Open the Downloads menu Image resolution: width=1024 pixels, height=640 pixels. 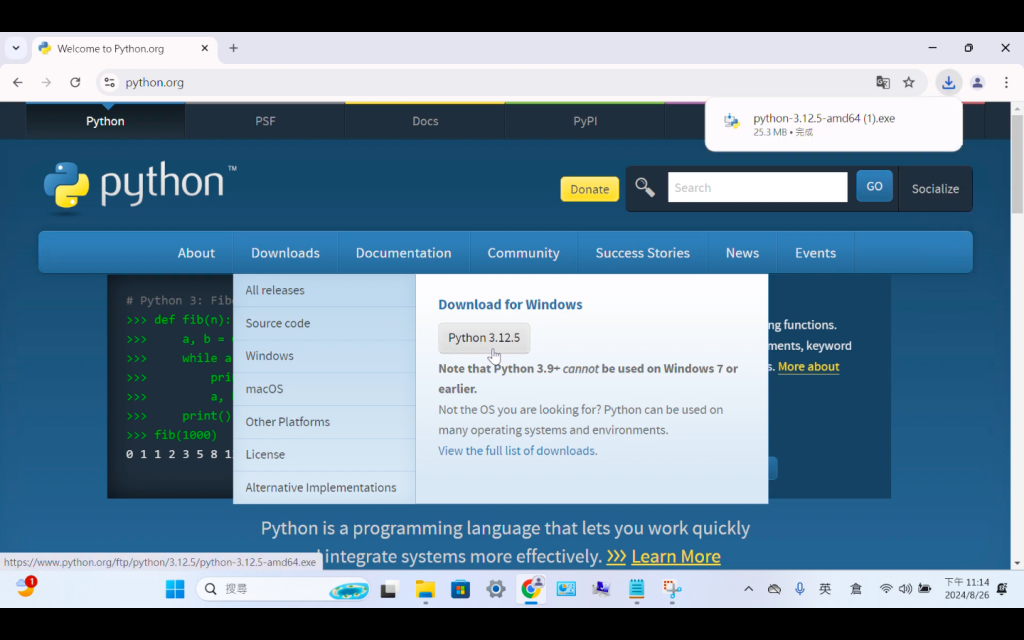[285, 253]
